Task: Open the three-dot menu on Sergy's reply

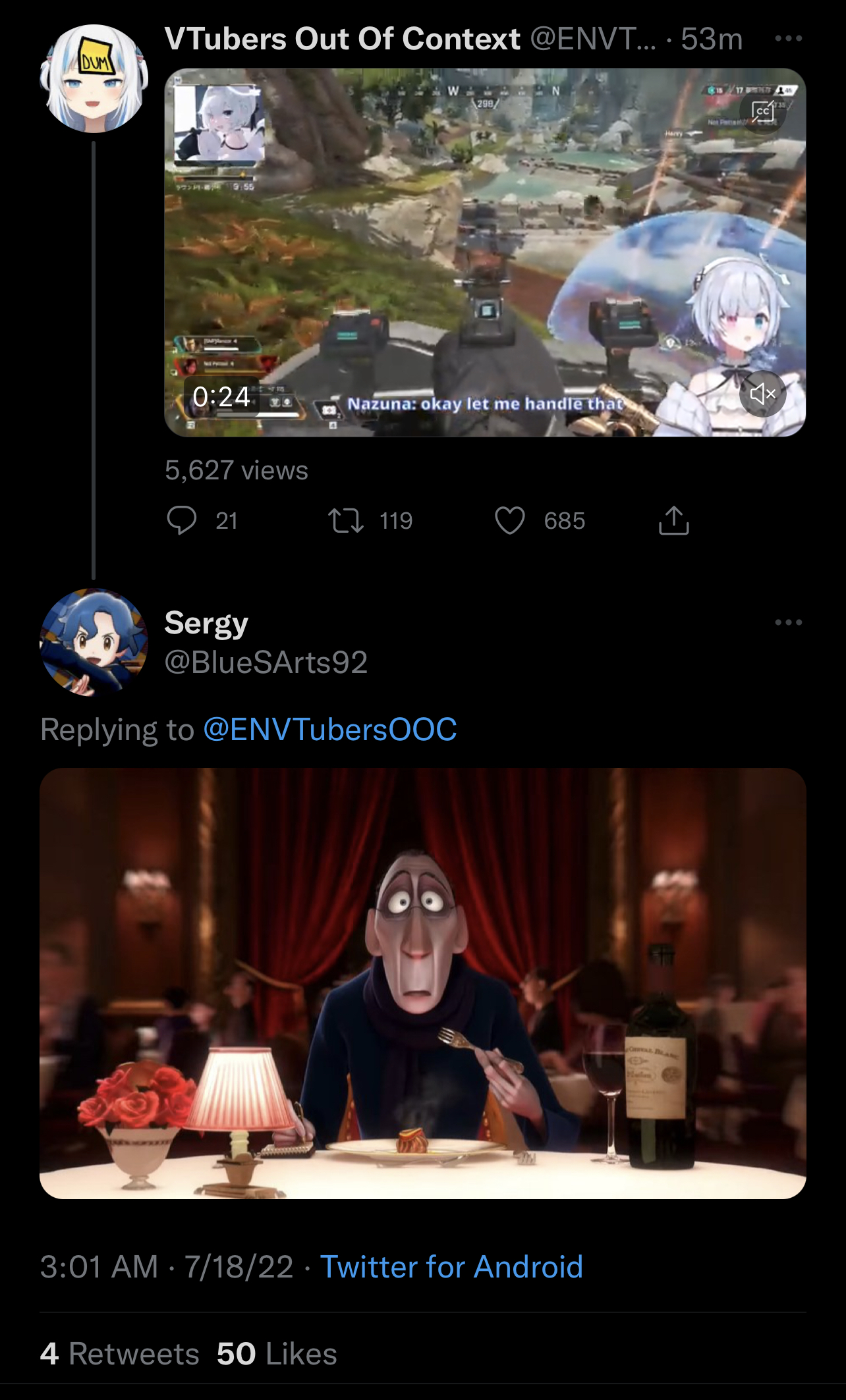Action: click(x=789, y=622)
